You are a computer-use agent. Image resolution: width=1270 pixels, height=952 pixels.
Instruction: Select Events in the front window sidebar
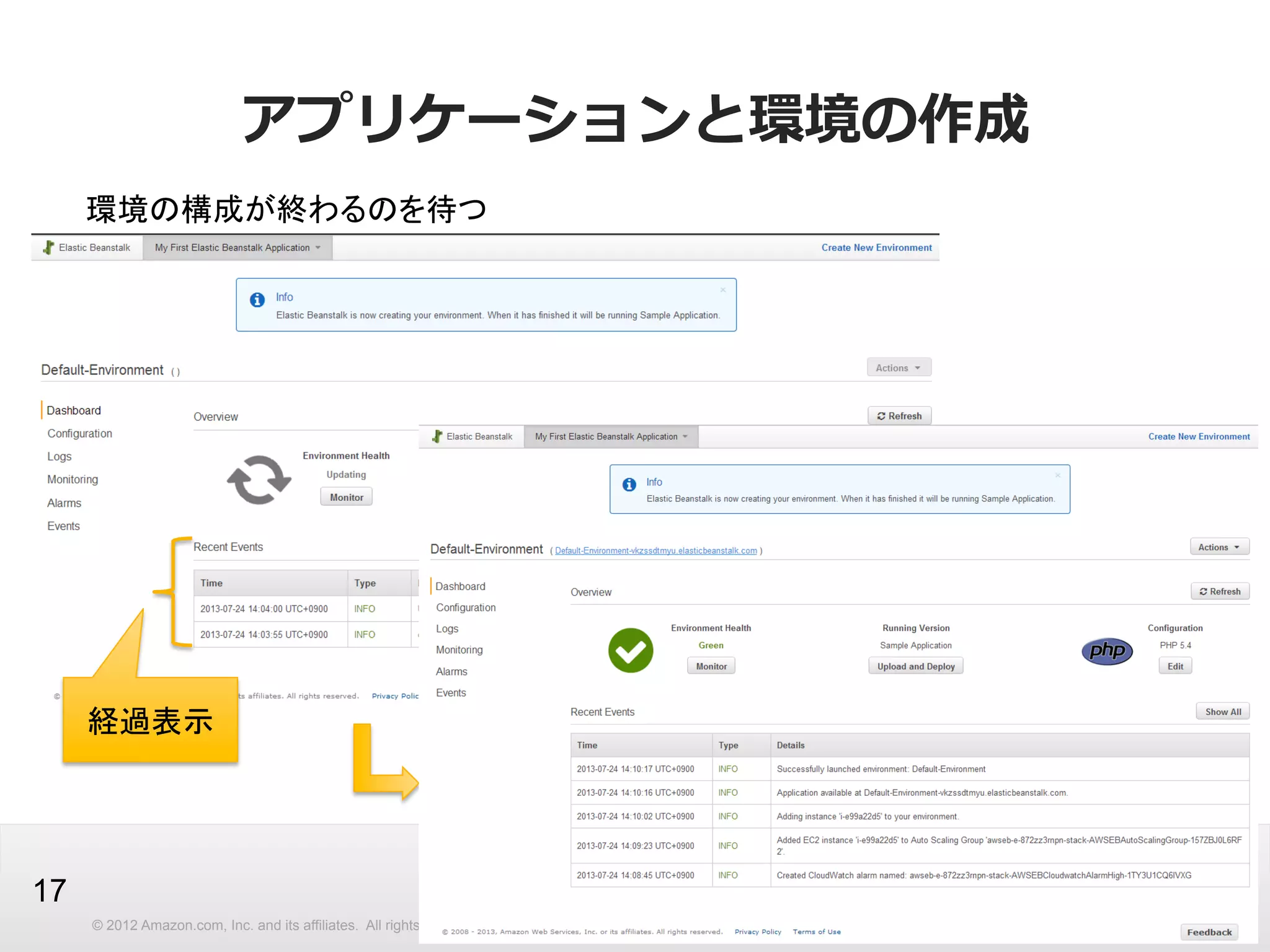pos(451,692)
